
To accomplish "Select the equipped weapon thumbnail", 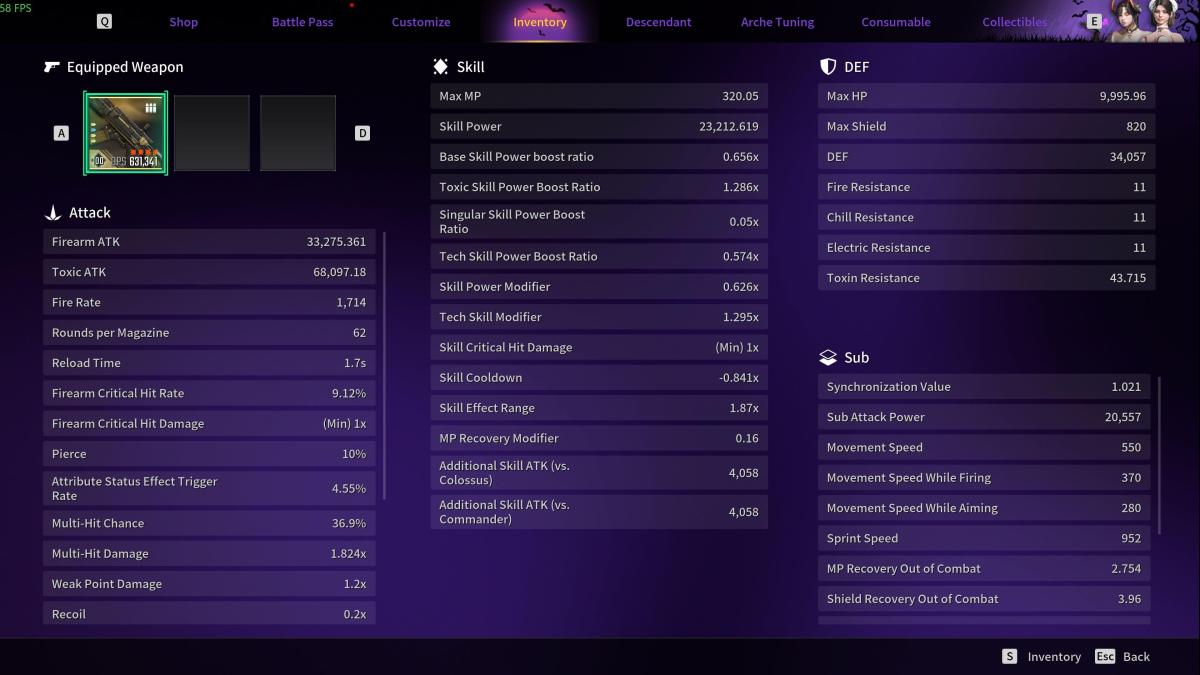I will (125, 131).
